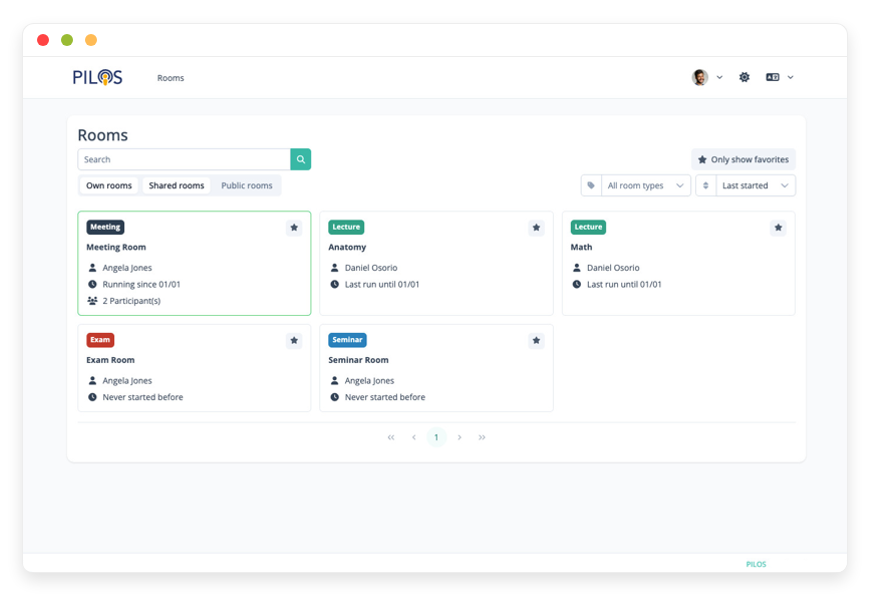Favorite the Exam Room with star
This screenshot has height=595, width=870.
point(294,340)
